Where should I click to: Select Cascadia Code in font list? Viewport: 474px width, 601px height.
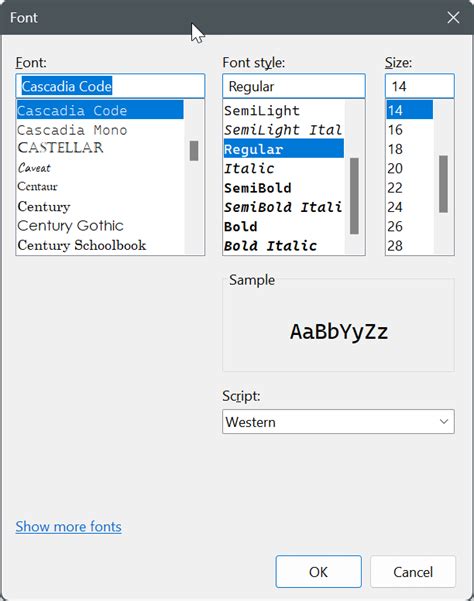tap(100, 110)
